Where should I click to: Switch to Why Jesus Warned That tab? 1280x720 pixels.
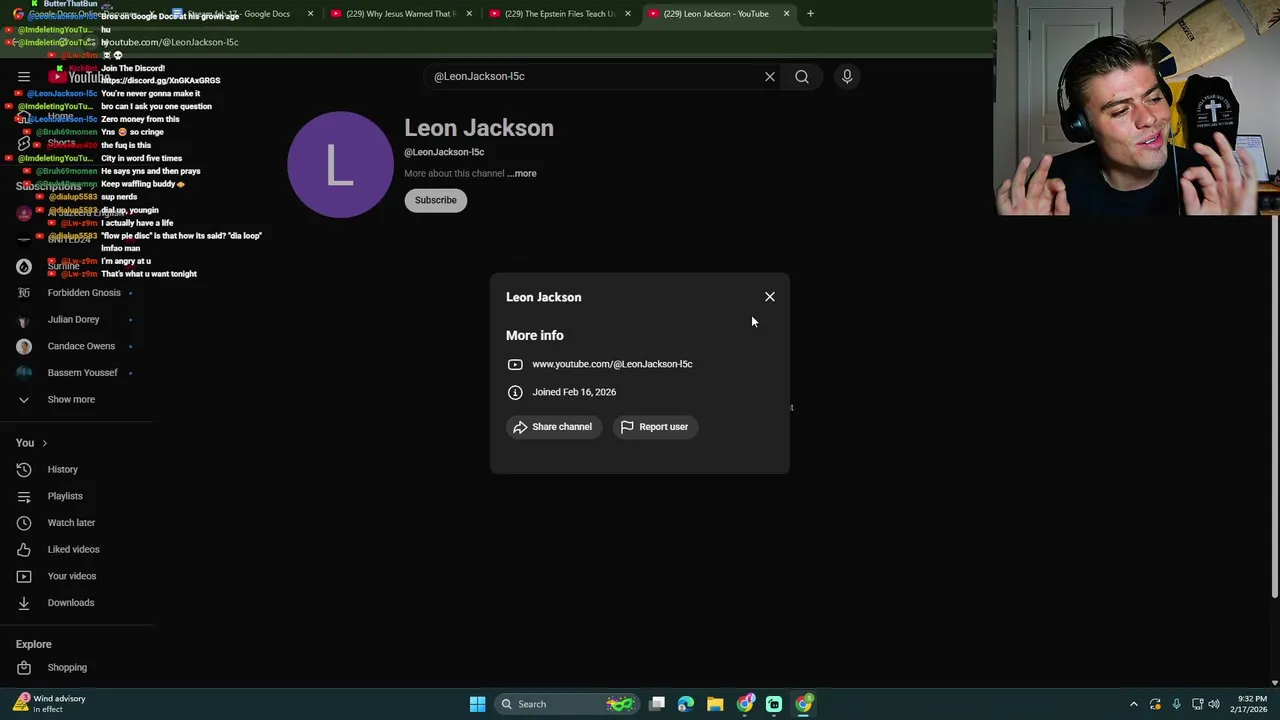point(400,14)
